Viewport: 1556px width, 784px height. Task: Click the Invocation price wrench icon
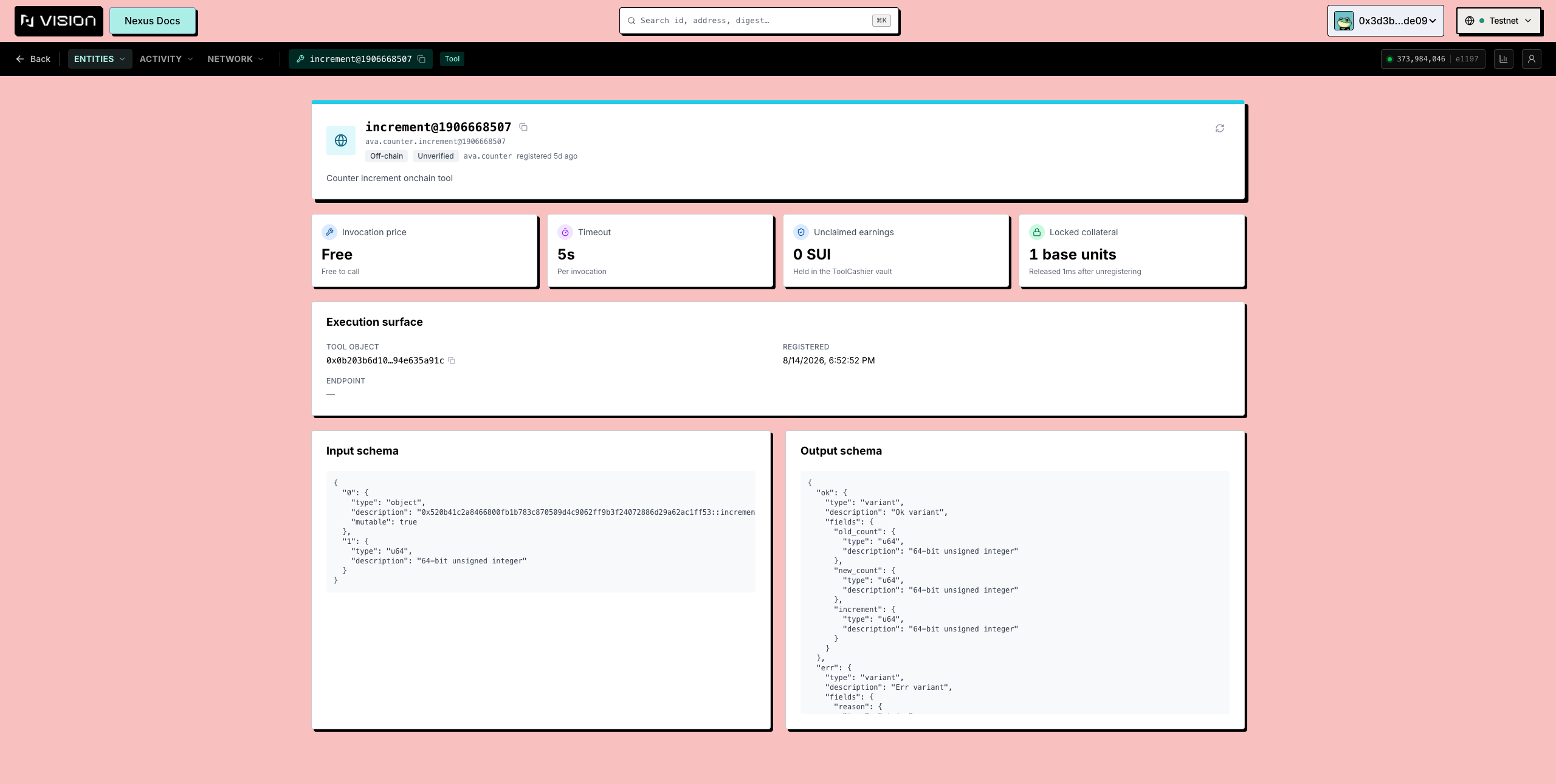pyautogui.click(x=329, y=232)
